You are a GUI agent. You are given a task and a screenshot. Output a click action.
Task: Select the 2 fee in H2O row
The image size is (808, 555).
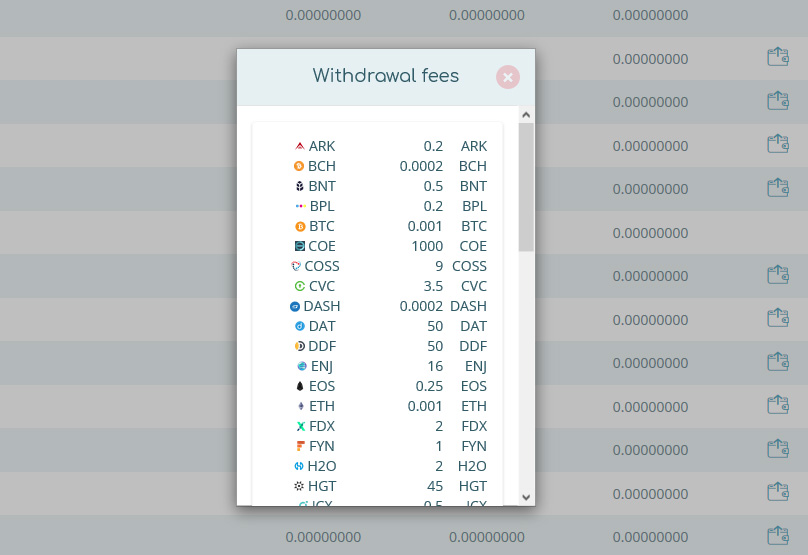point(439,466)
